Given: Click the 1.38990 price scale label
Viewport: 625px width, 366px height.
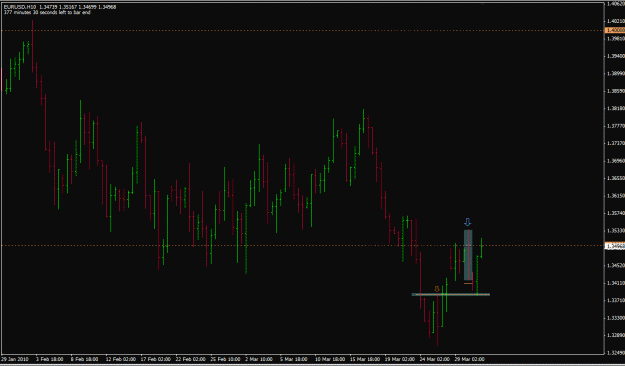Looking at the screenshot, I should coord(615,74).
